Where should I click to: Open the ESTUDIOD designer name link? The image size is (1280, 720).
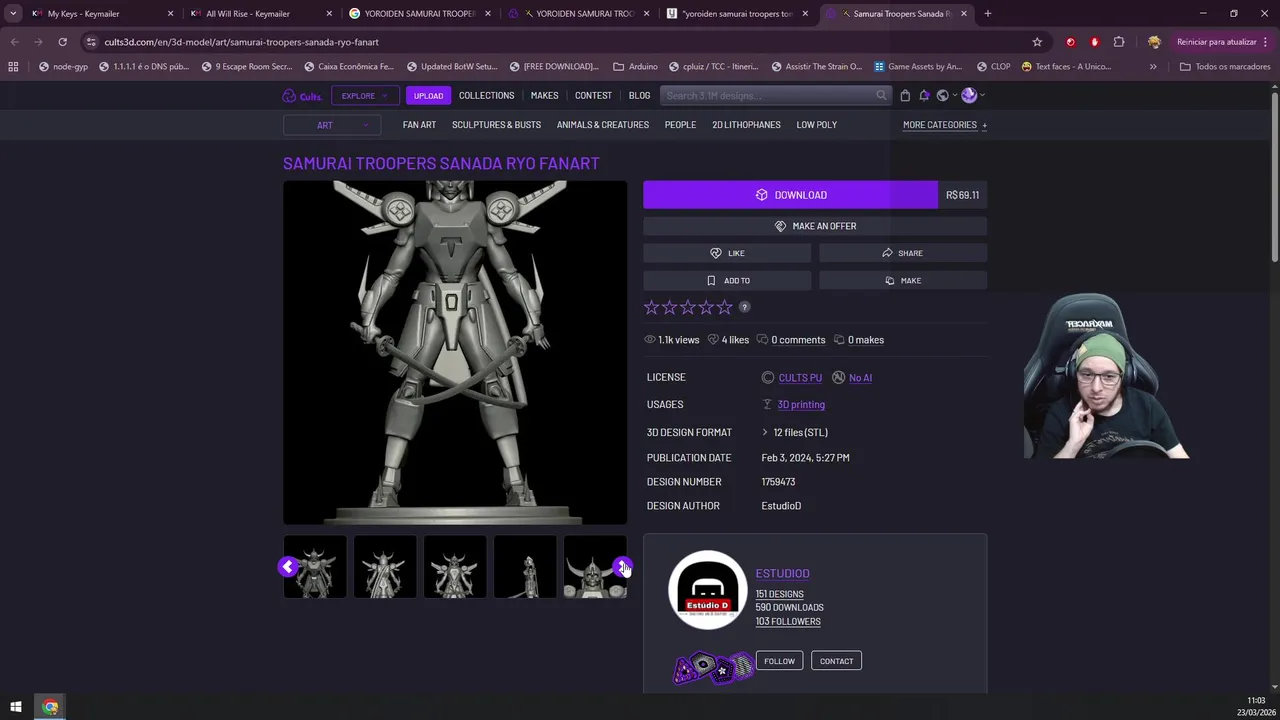click(782, 574)
